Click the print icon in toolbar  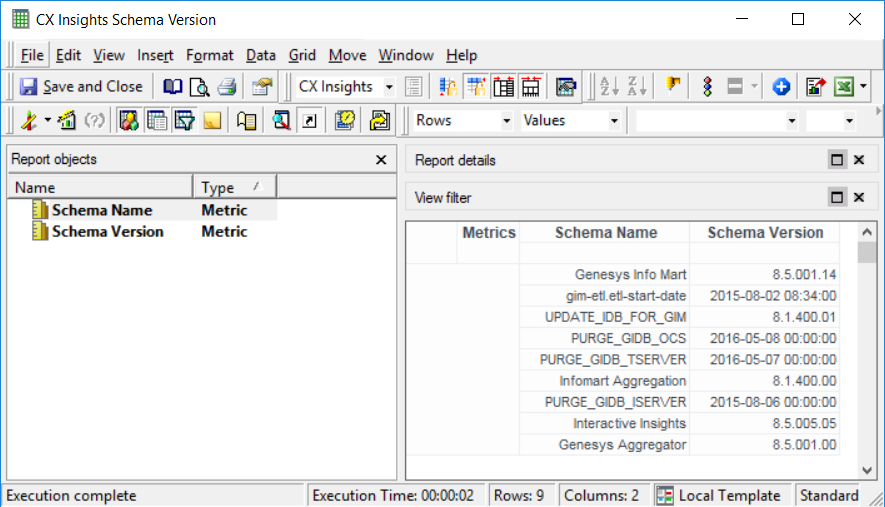tap(227, 87)
